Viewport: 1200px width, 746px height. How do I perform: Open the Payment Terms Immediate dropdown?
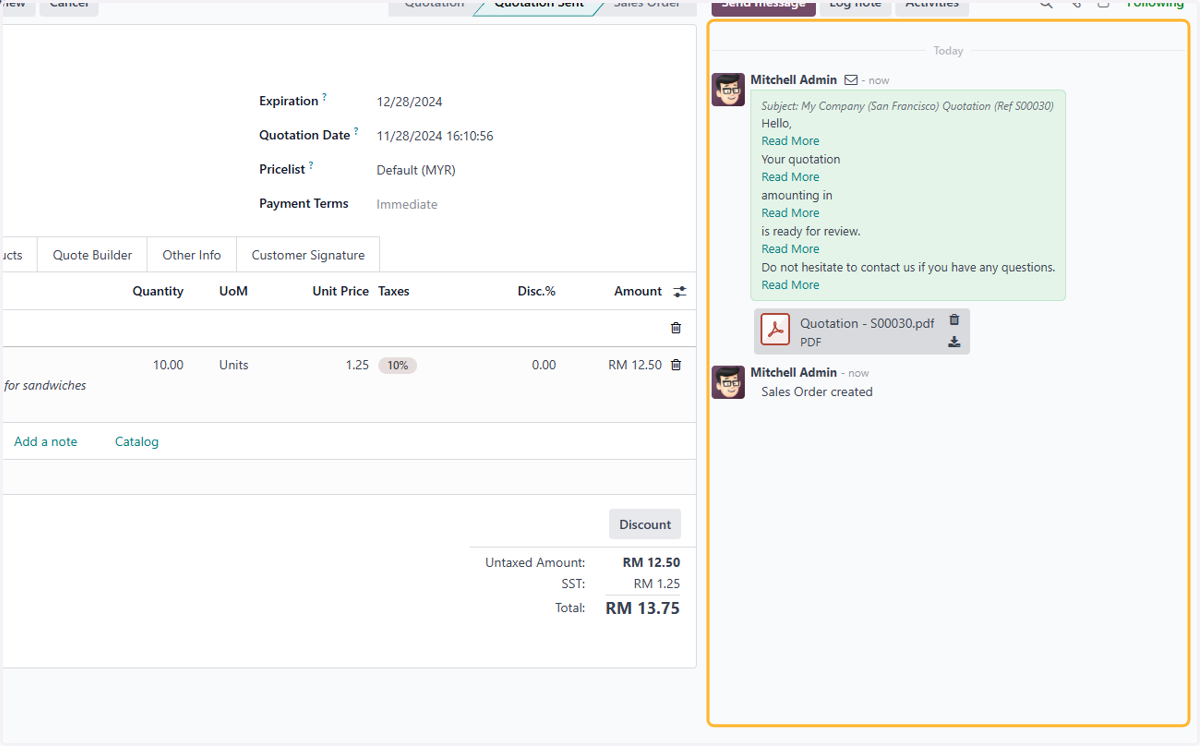tap(407, 204)
